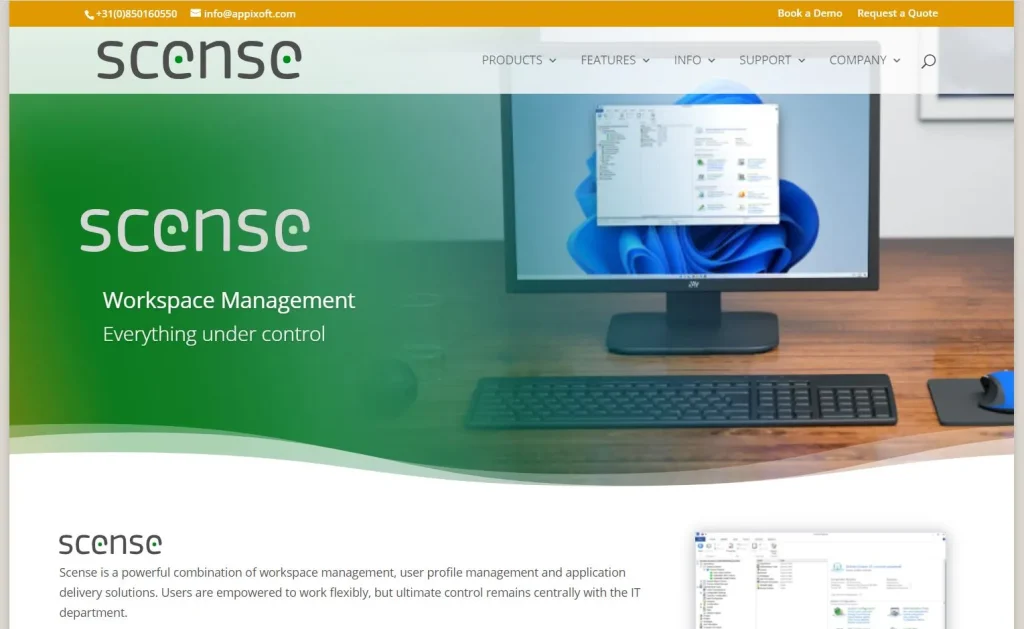This screenshot has height=629, width=1024.
Task: Click the large scense logo in the hero banner
Action: [194, 228]
